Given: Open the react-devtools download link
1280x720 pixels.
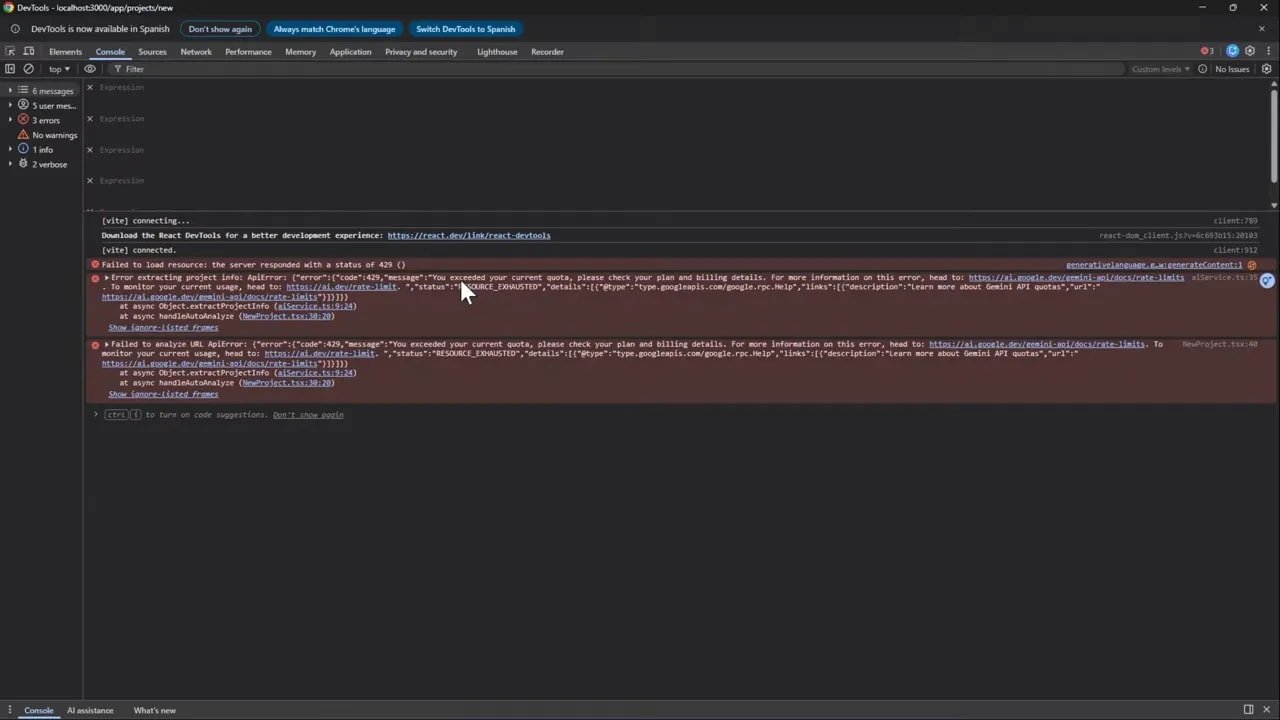Looking at the screenshot, I should (469, 235).
